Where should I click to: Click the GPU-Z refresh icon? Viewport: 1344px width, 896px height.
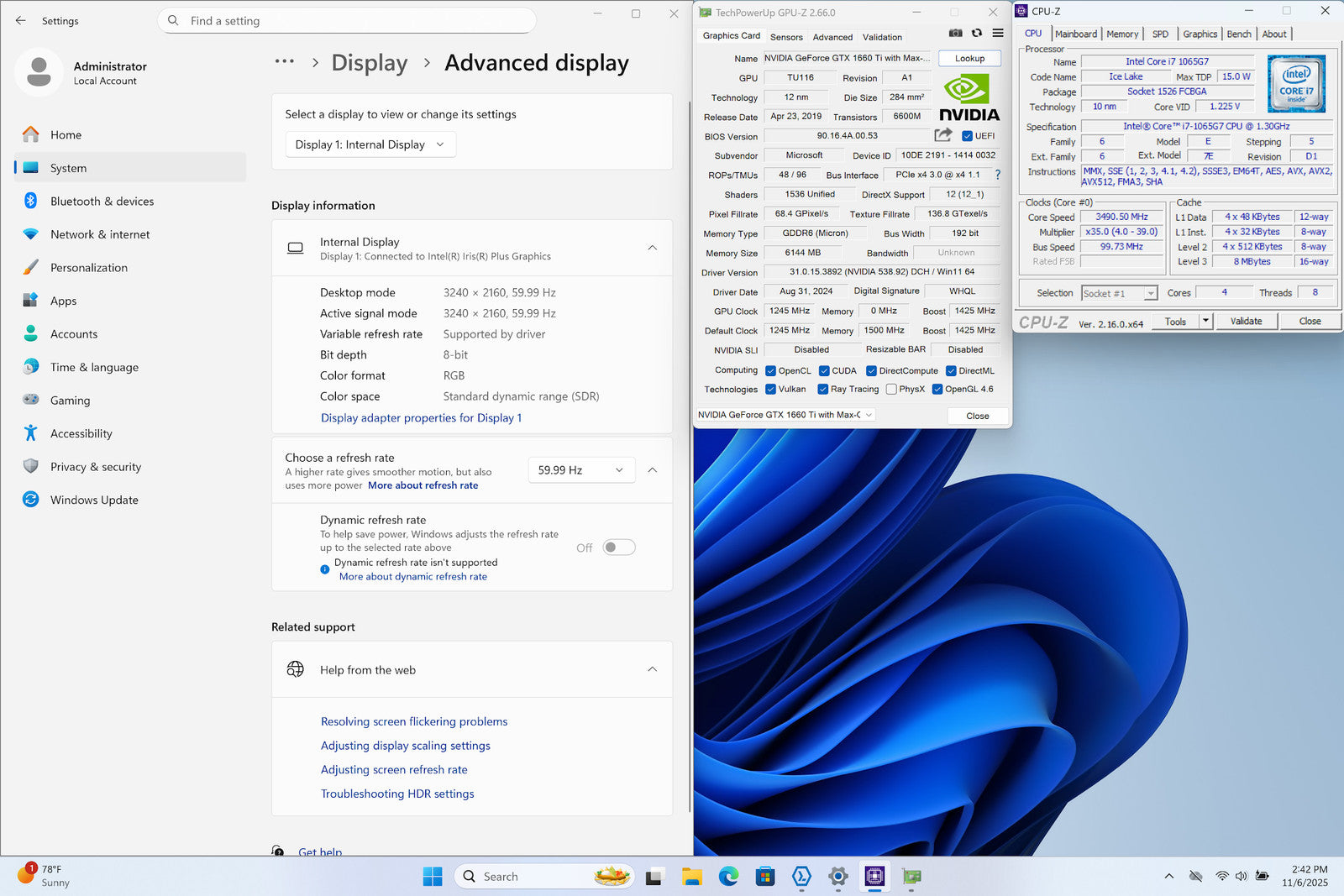coord(977,34)
